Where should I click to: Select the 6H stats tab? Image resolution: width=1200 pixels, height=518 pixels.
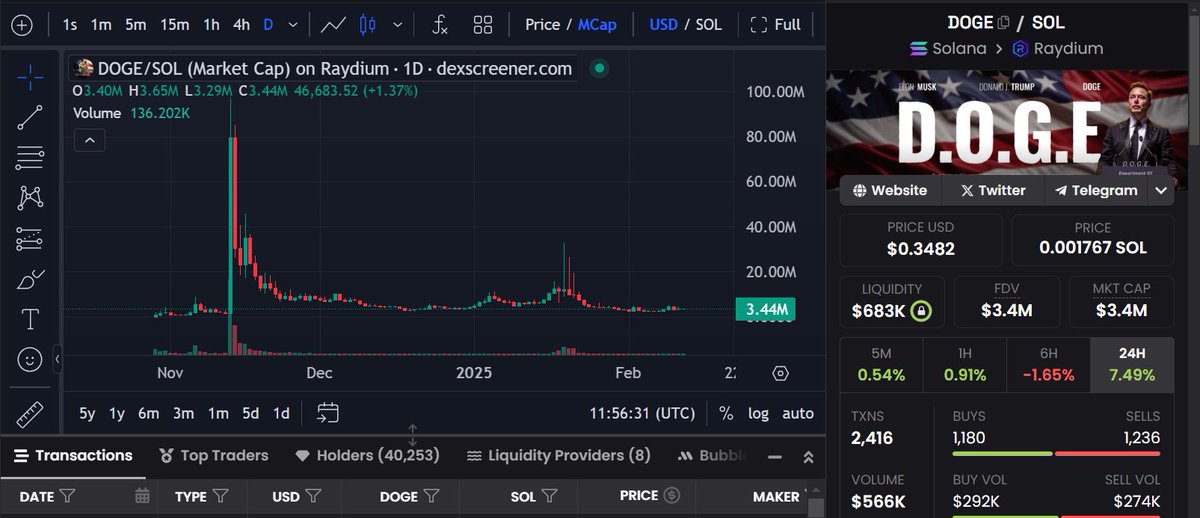[1048, 364]
